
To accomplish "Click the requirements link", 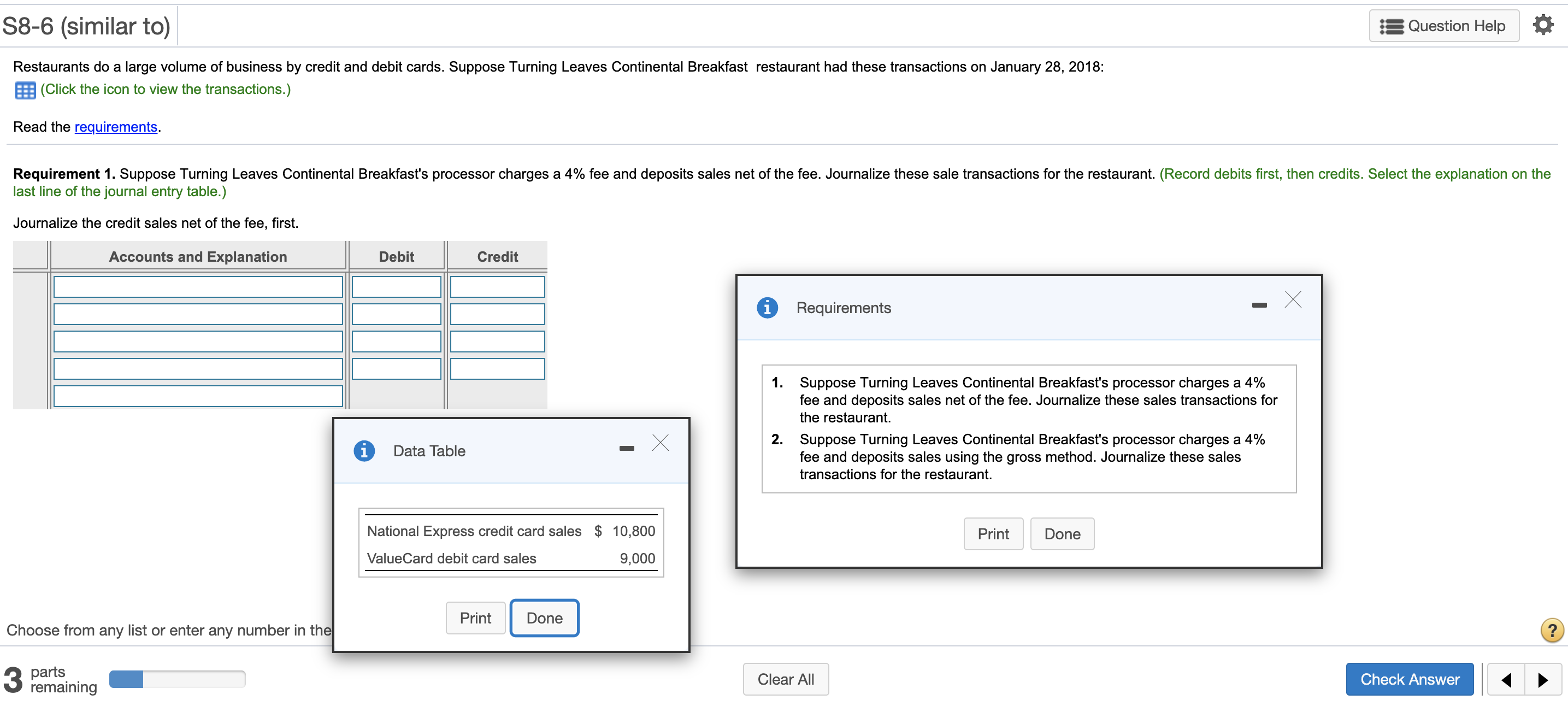I will [x=116, y=127].
